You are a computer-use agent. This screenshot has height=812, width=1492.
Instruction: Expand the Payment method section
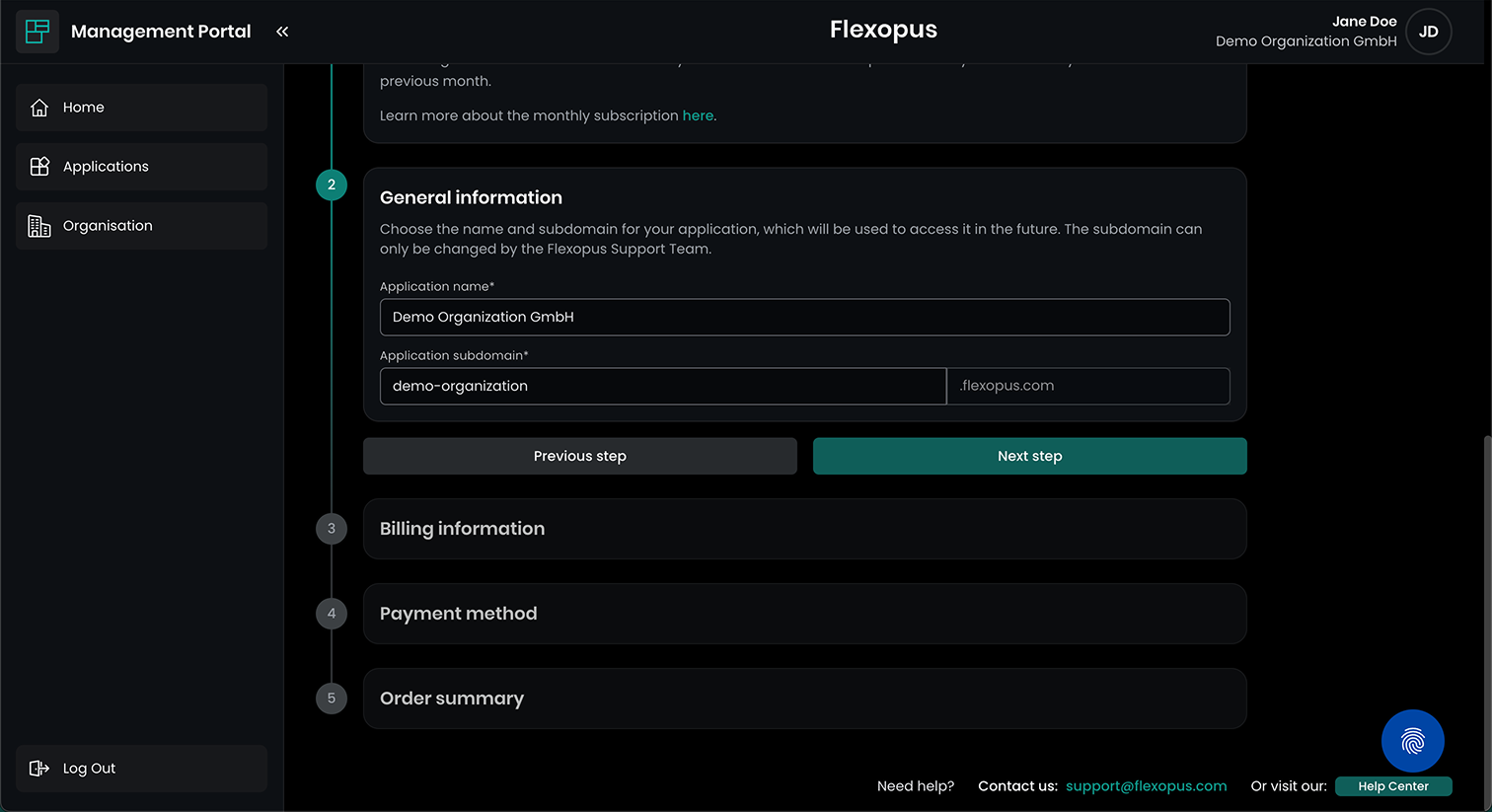pyautogui.click(x=804, y=614)
